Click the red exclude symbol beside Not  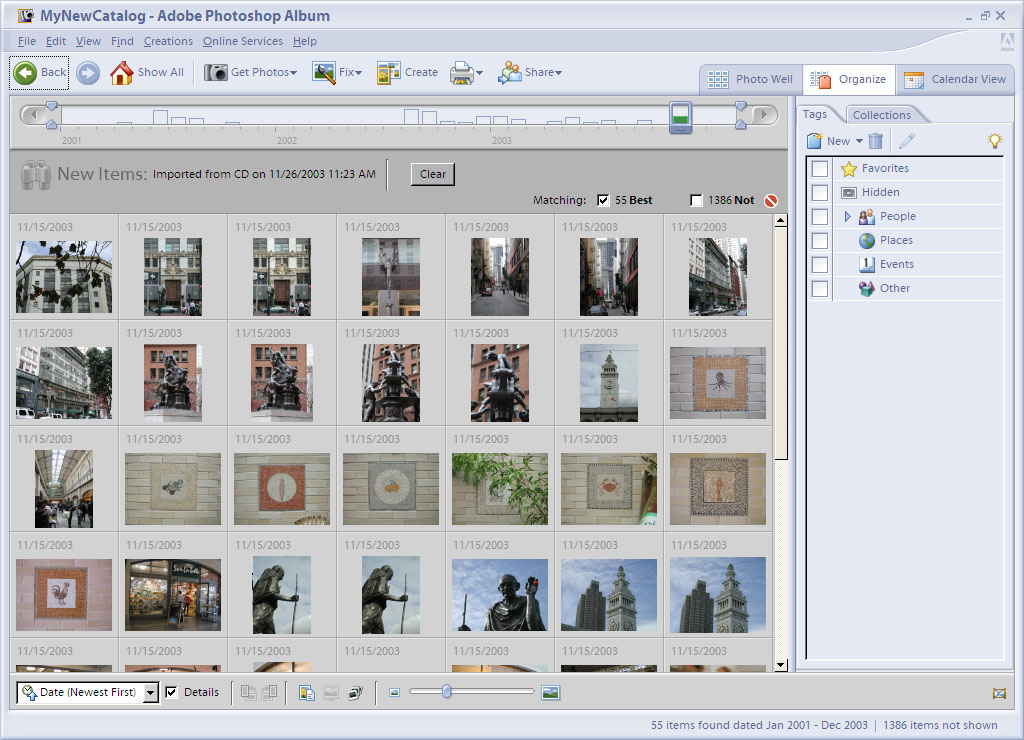point(771,201)
